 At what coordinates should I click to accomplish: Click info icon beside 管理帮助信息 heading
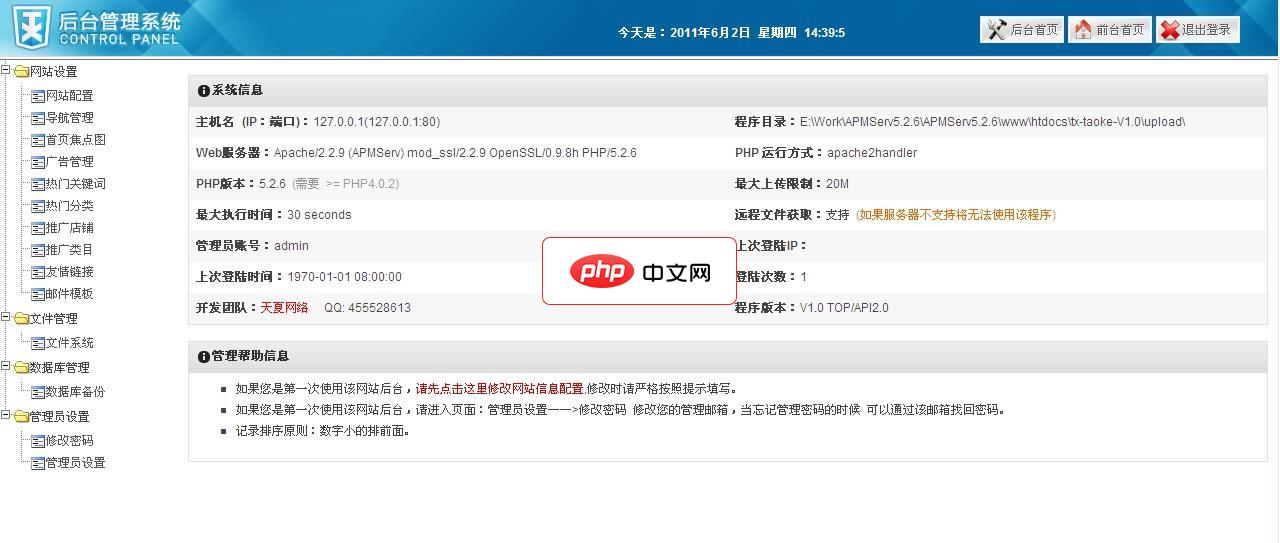pos(204,356)
